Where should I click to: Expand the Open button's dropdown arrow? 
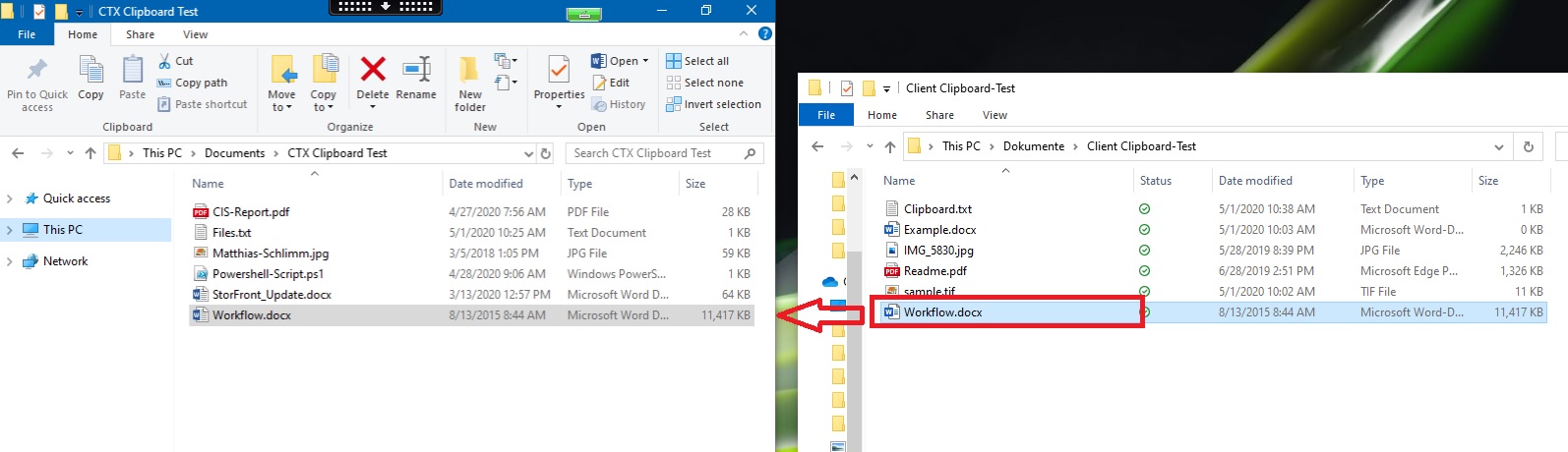(645, 61)
